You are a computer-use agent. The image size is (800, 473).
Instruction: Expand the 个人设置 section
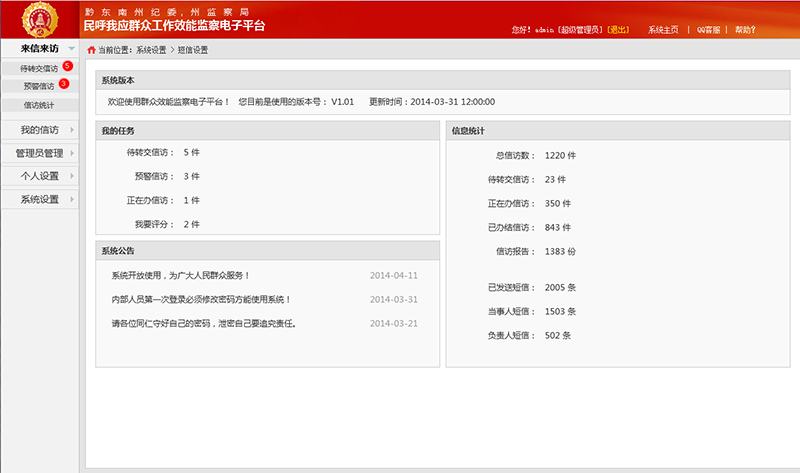(72, 176)
